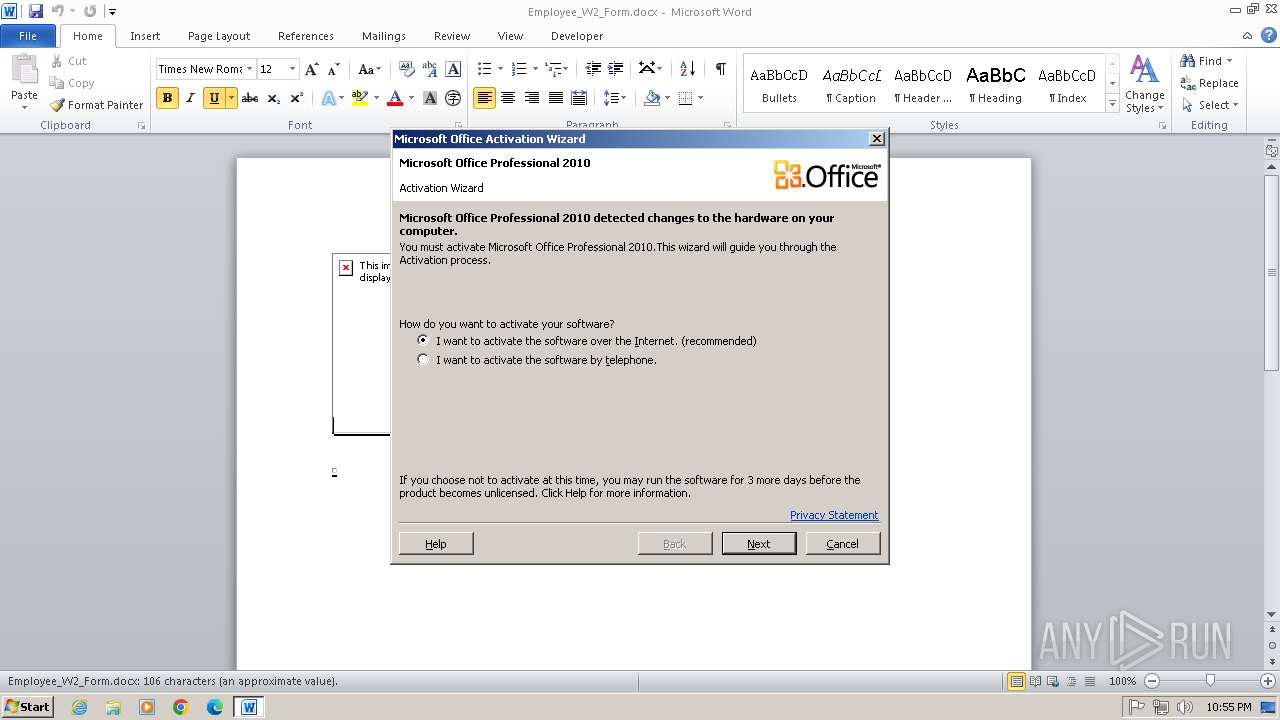The height and width of the screenshot is (720, 1280).
Task: Click the Cut scissors icon
Action: click(x=57, y=61)
